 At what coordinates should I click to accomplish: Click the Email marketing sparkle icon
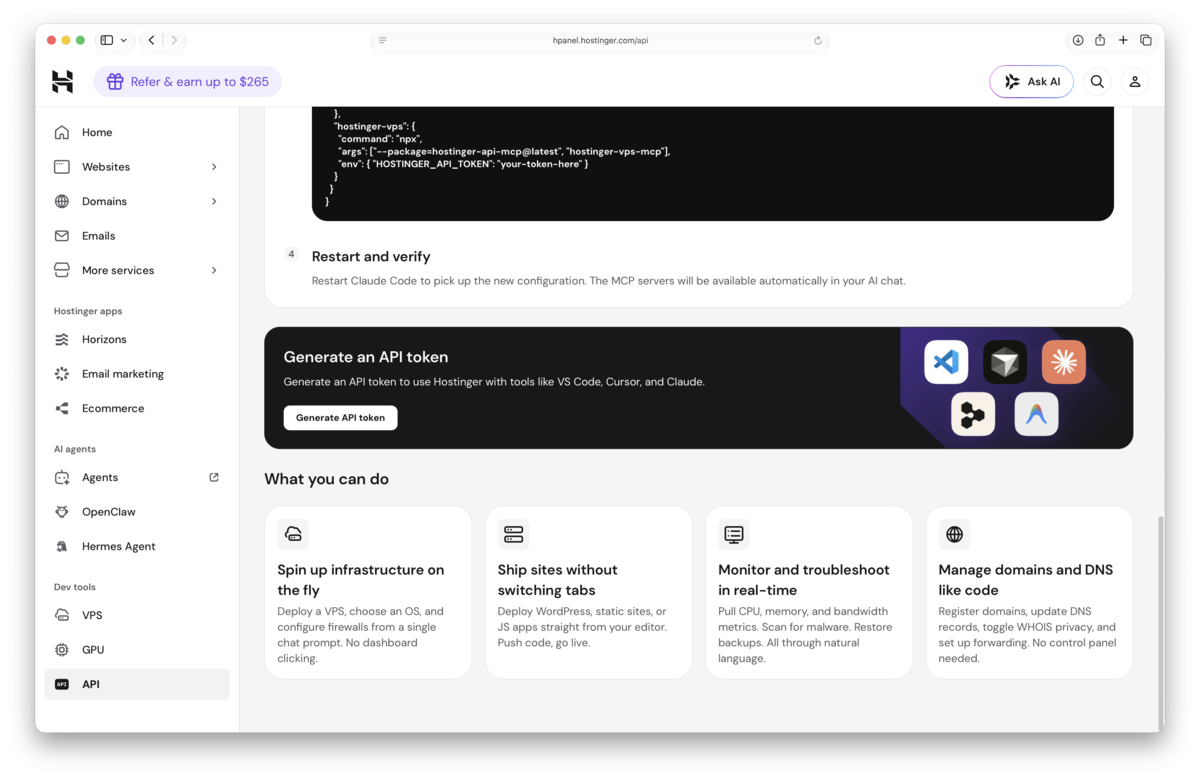pyautogui.click(x=62, y=374)
